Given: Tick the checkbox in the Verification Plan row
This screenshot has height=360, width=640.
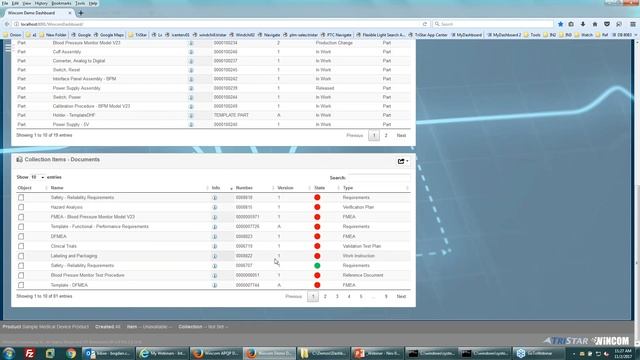Looking at the screenshot, I should [x=21, y=207].
